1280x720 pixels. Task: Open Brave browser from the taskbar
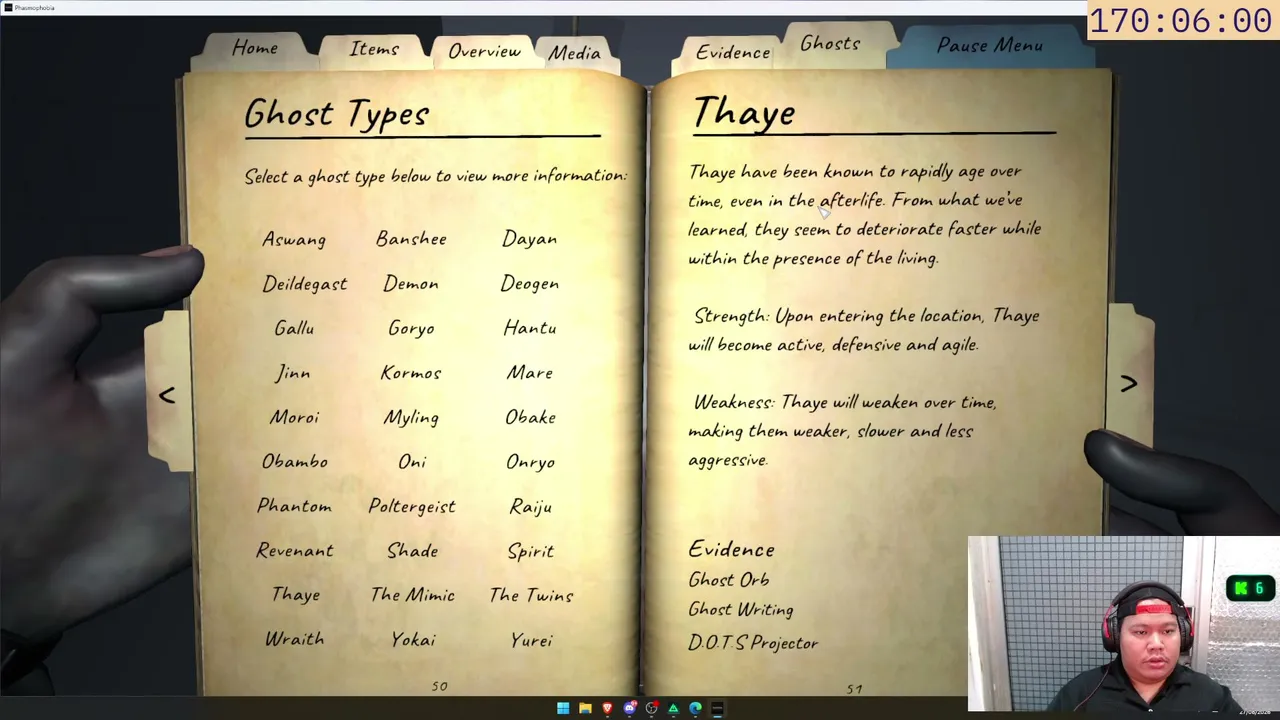pos(607,709)
